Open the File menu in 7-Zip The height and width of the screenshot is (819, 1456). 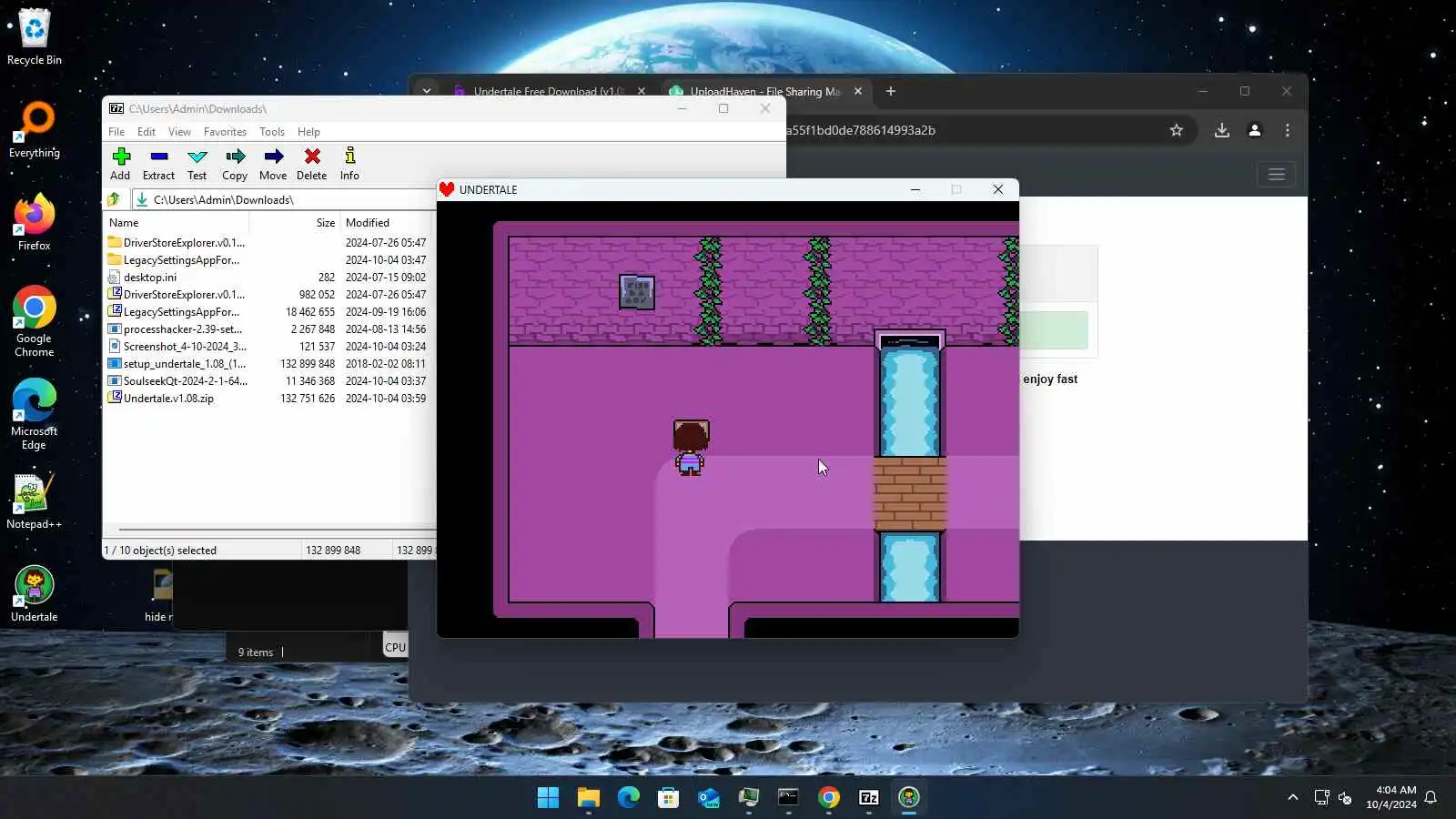[116, 132]
